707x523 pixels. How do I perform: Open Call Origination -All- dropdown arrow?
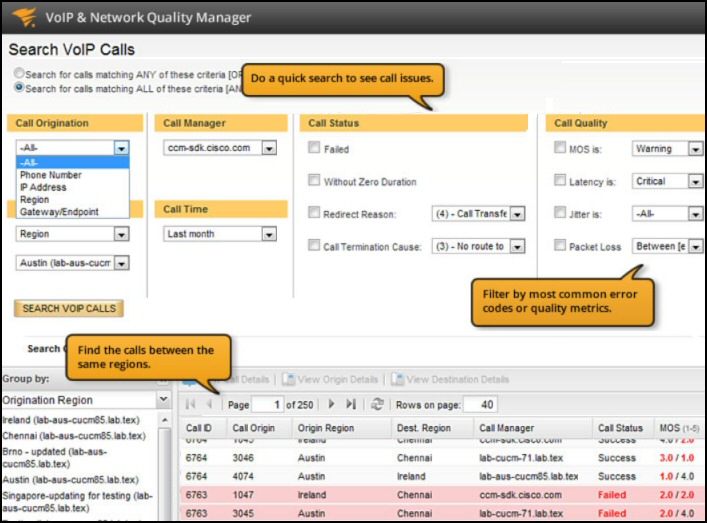(x=121, y=148)
